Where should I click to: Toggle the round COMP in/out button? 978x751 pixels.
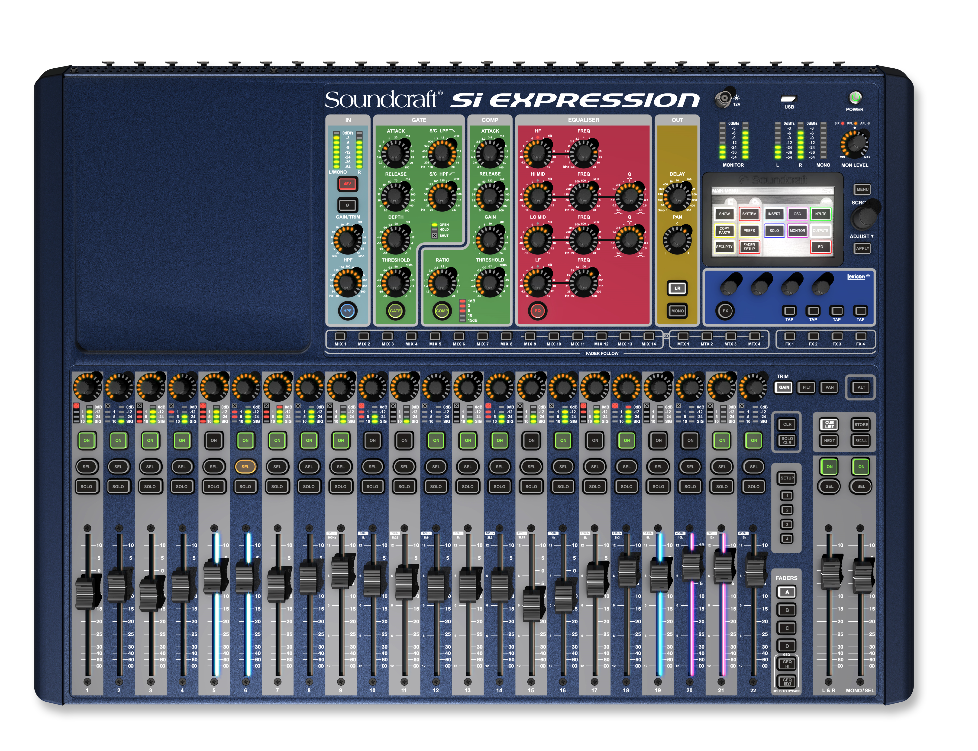point(442,310)
